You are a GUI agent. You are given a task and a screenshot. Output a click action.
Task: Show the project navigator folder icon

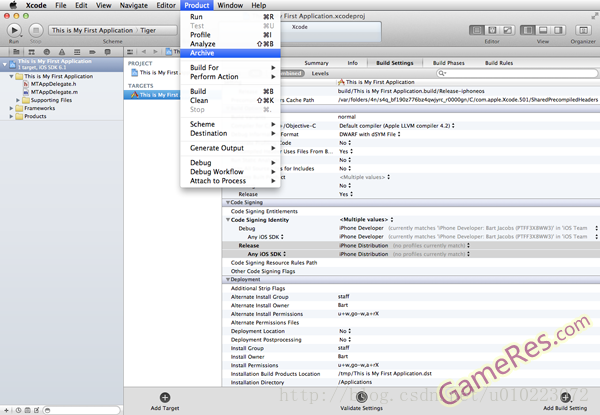click(x=16, y=52)
